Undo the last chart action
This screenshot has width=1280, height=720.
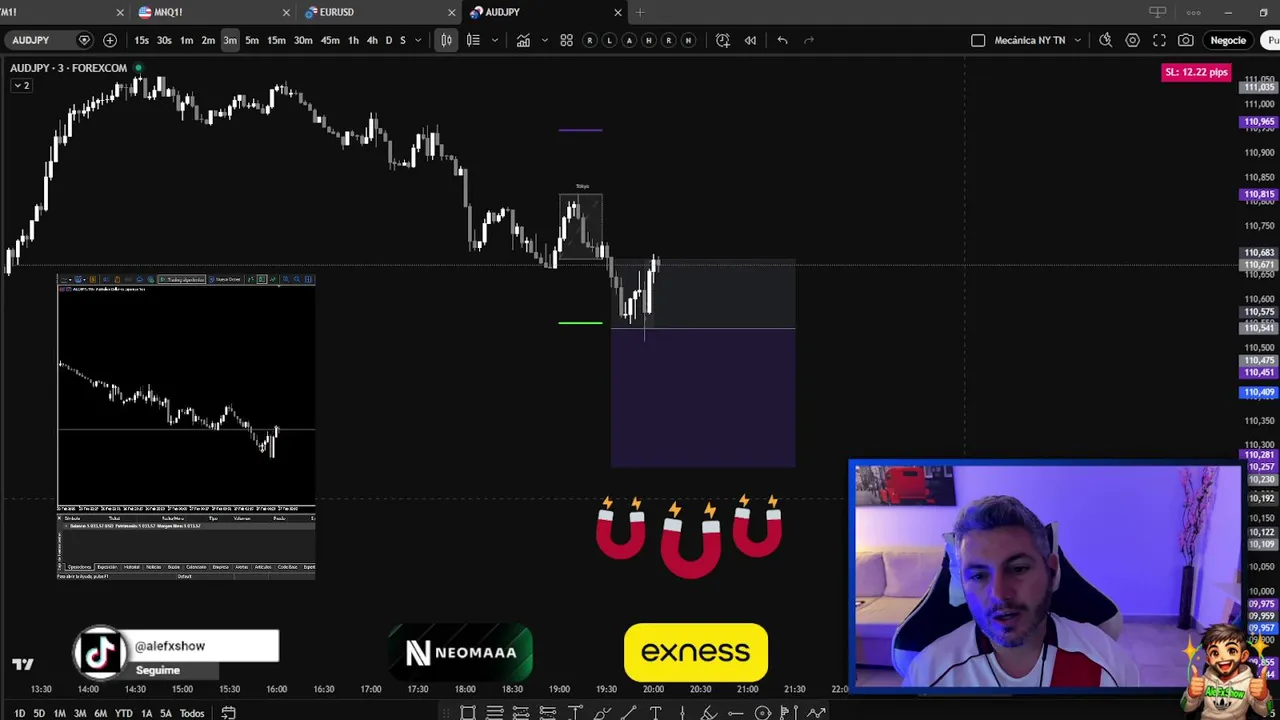click(x=782, y=40)
